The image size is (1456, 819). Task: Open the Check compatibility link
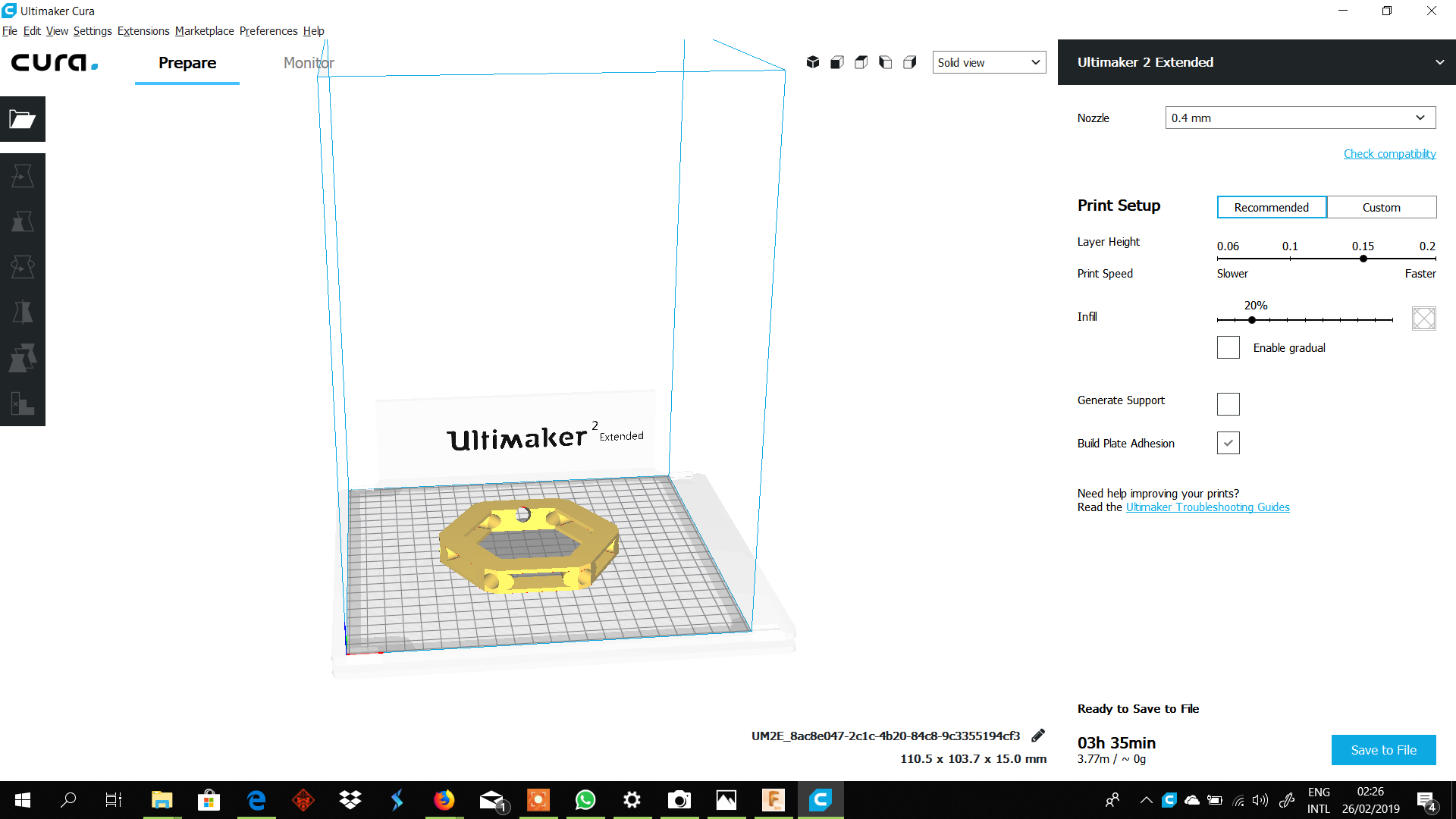(x=1389, y=154)
